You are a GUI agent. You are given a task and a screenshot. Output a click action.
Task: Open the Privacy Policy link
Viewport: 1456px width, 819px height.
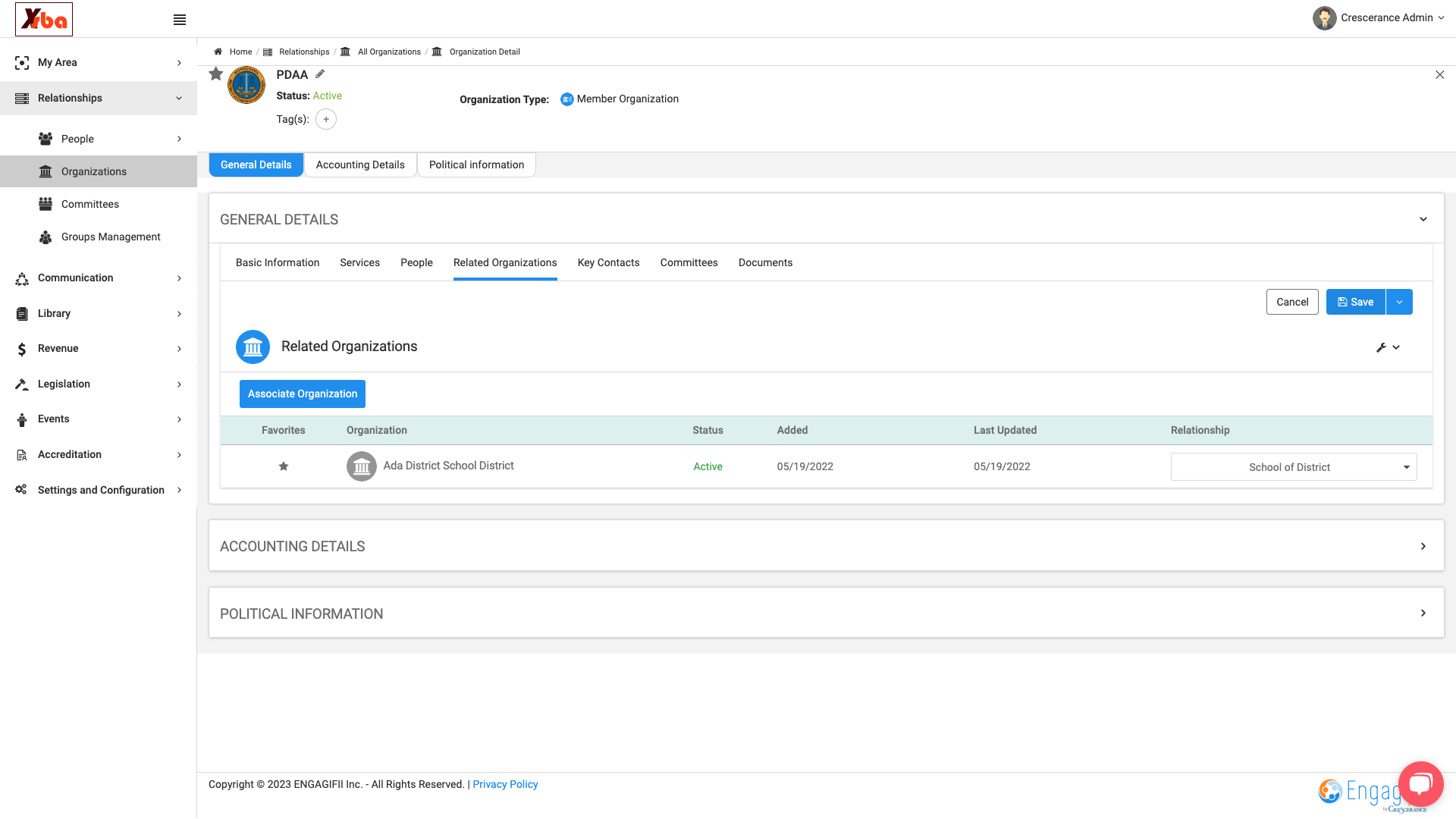(x=505, y=784)
